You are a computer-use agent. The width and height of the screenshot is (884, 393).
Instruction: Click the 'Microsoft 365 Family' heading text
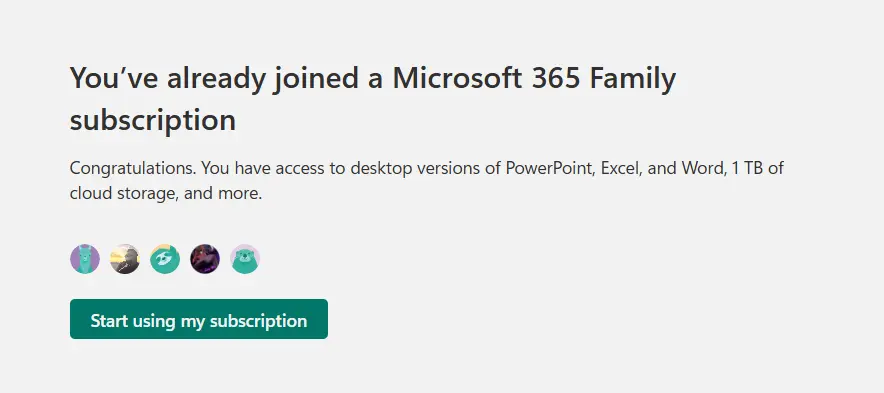[534, 78]
